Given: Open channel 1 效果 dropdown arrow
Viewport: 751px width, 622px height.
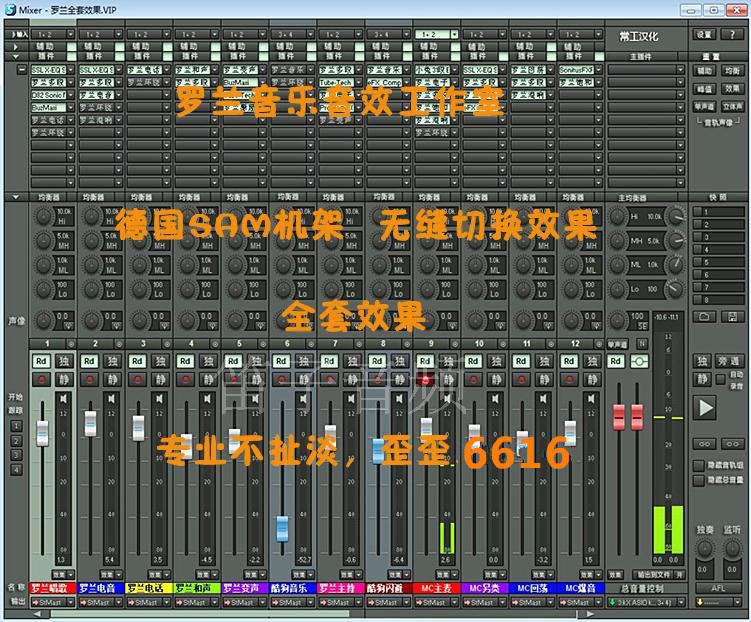Looking at the screenshot, I should coord(70,575).
